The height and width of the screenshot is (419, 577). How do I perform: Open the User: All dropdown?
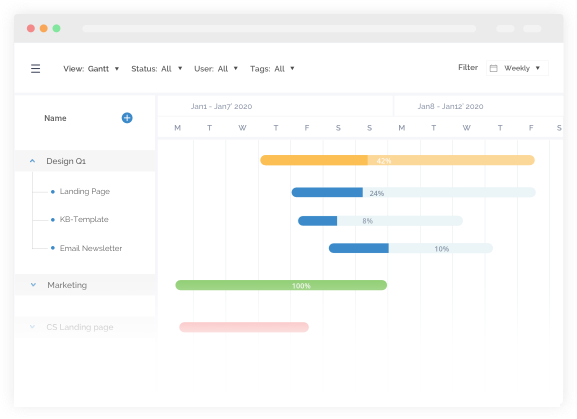216,69
